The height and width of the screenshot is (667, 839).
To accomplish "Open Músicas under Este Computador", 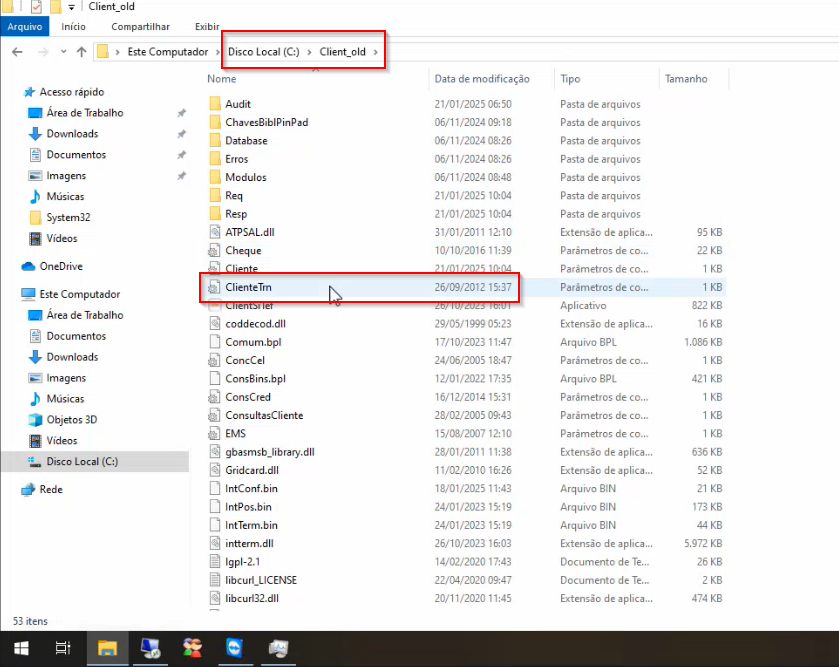I will tap(65, 398).
